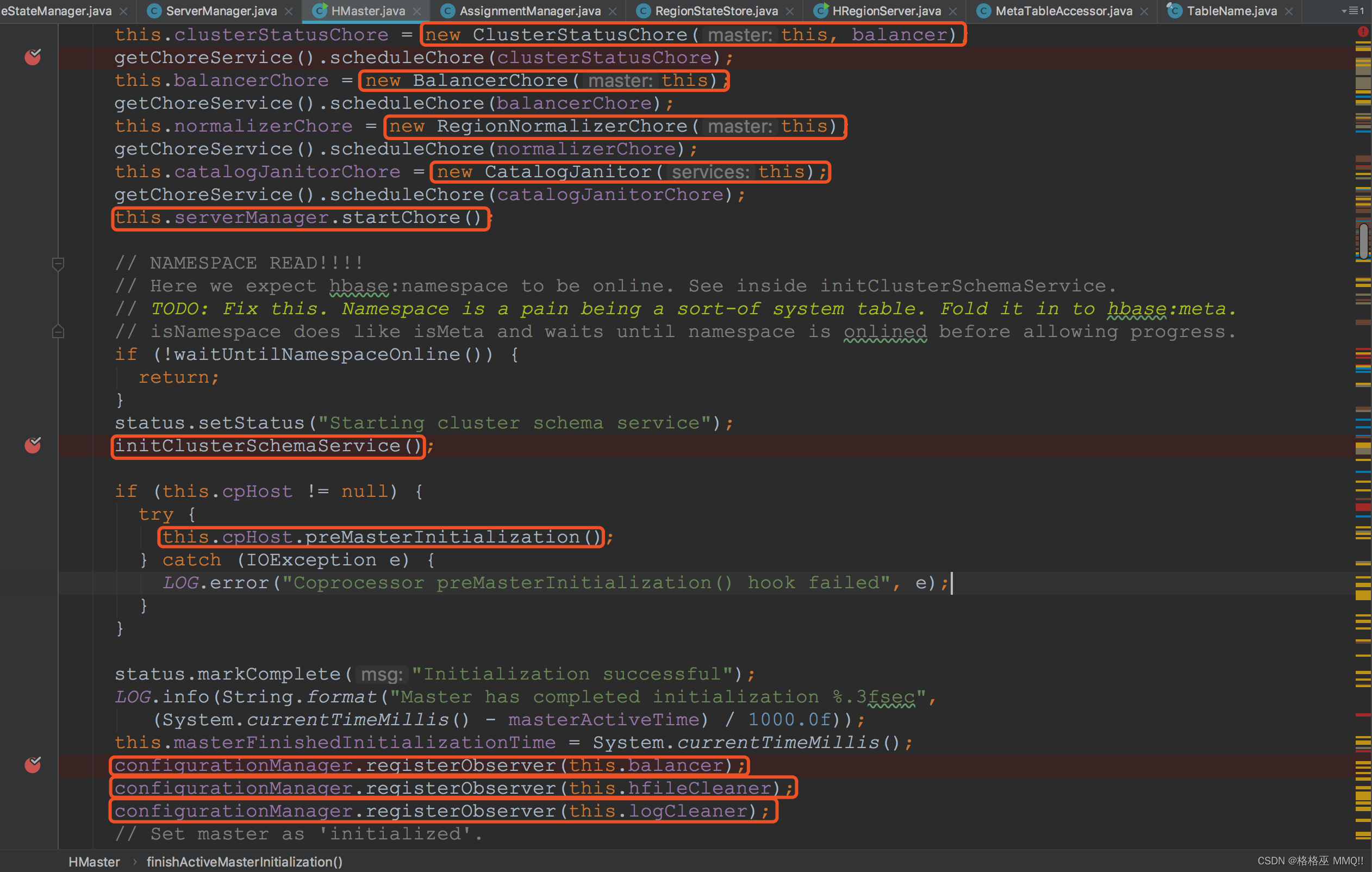Close the TableName.java tab
Image resolution: width=1372 pixels, height=872 pixels.
pos(1289,11)
